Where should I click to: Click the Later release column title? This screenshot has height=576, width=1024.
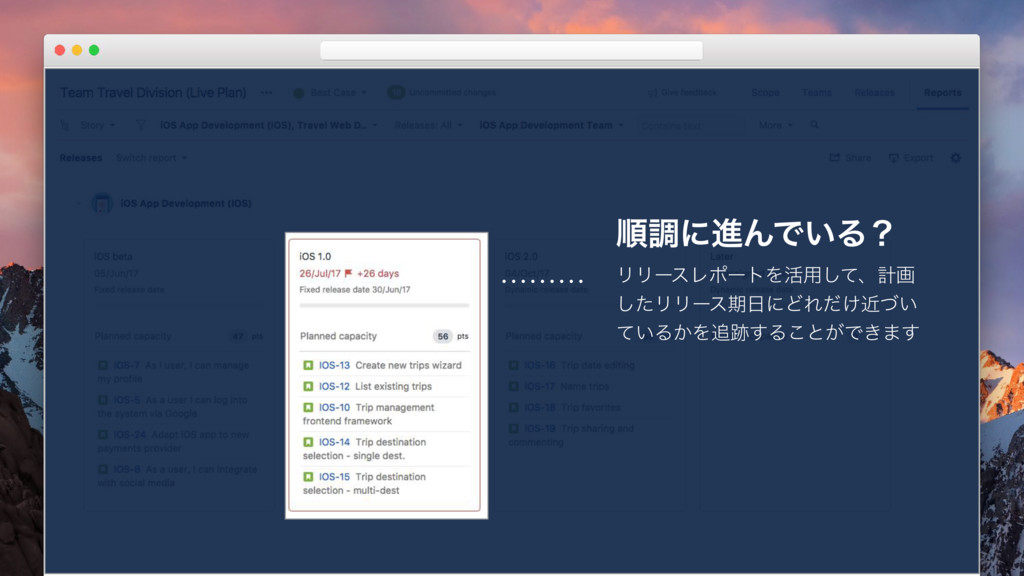point(722,256)
